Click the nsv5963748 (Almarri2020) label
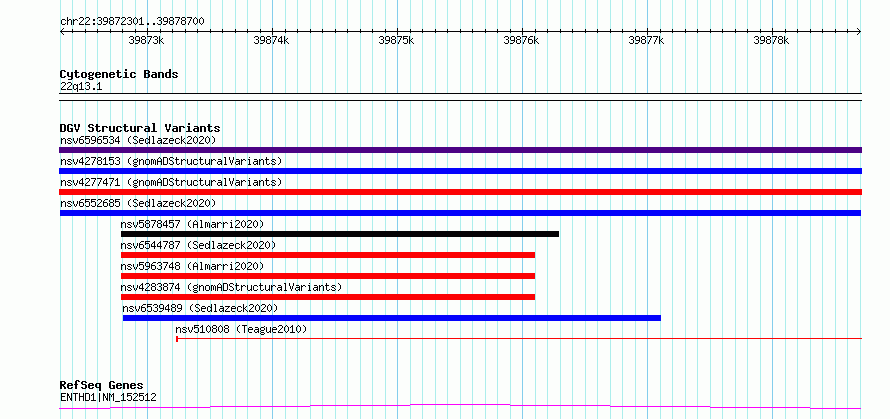 [192, 266]
